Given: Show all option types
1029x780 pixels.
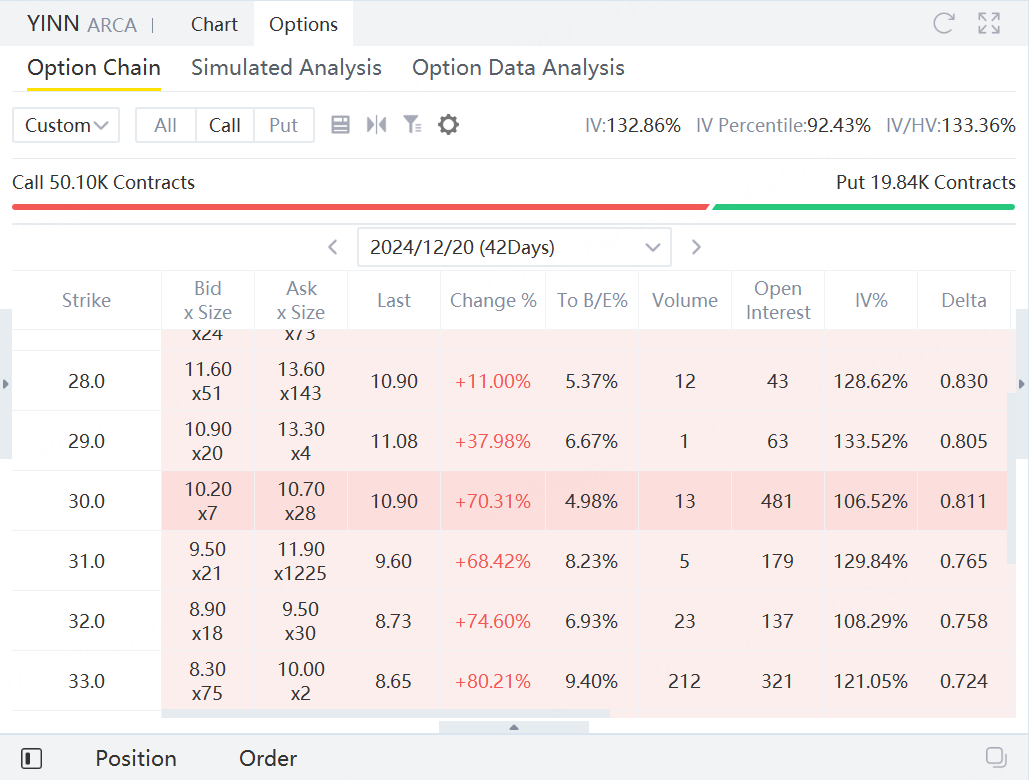Looking at the screenshot, I should click(x=166, y=125).
